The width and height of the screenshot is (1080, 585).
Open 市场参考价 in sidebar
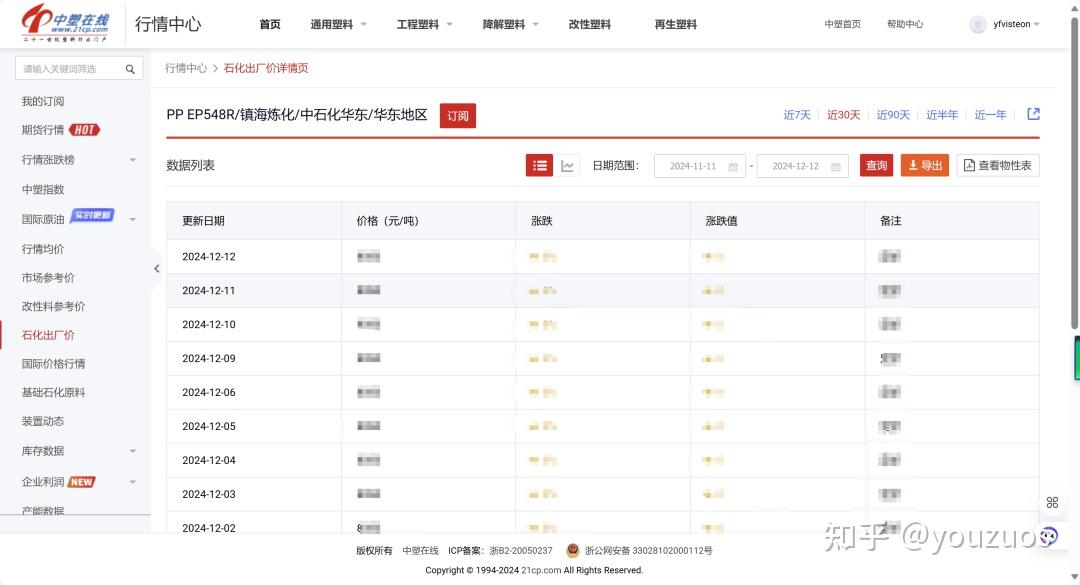48,278
